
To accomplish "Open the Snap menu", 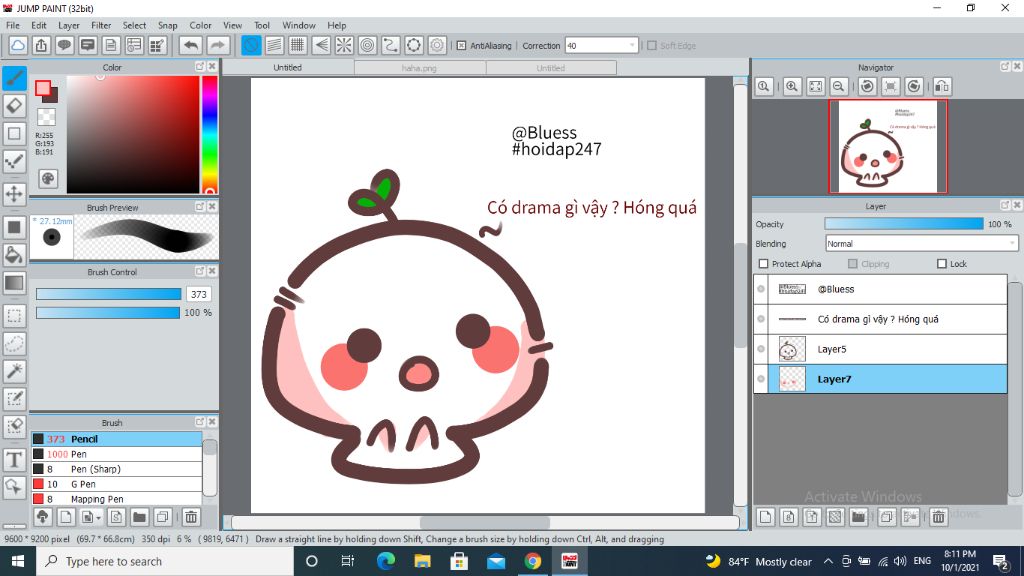I will point(167,25).
